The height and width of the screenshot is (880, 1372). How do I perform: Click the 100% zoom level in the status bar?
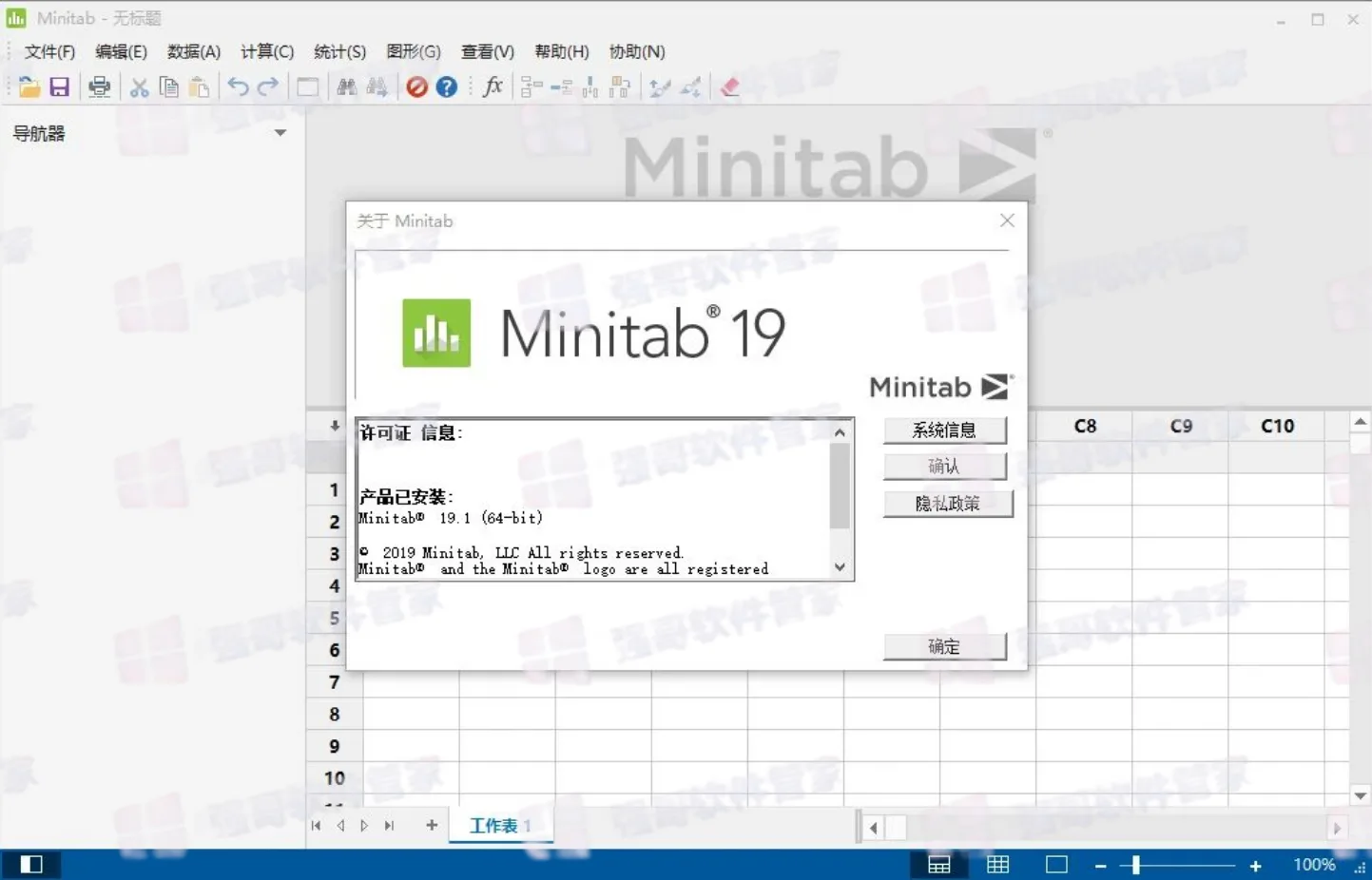click(x=1314, y=865)
